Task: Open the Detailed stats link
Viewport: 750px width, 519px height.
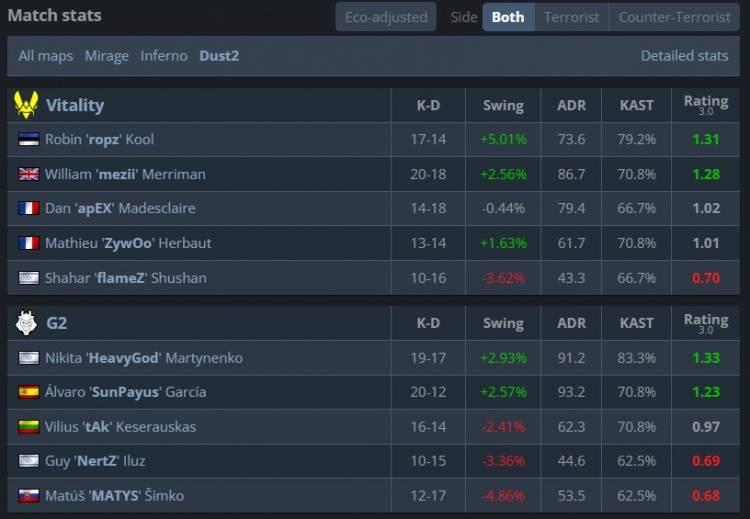Action: pos(684,56)
